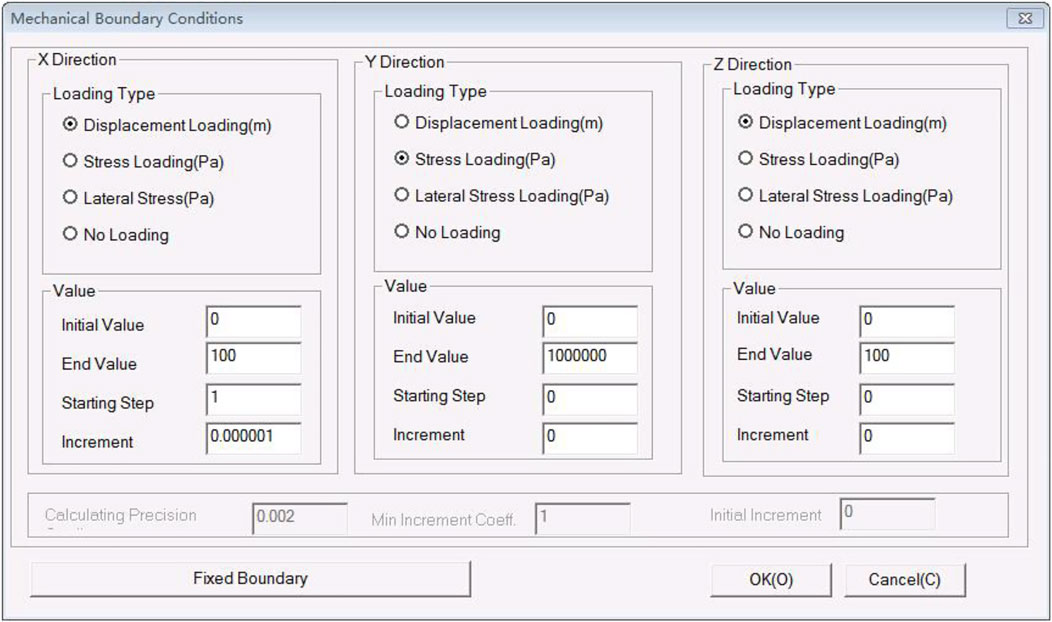Image resolution: width=1052 pixels, height=622 pixels.
Task: Edit the X Direction Increment field
Action: [254, 437]
